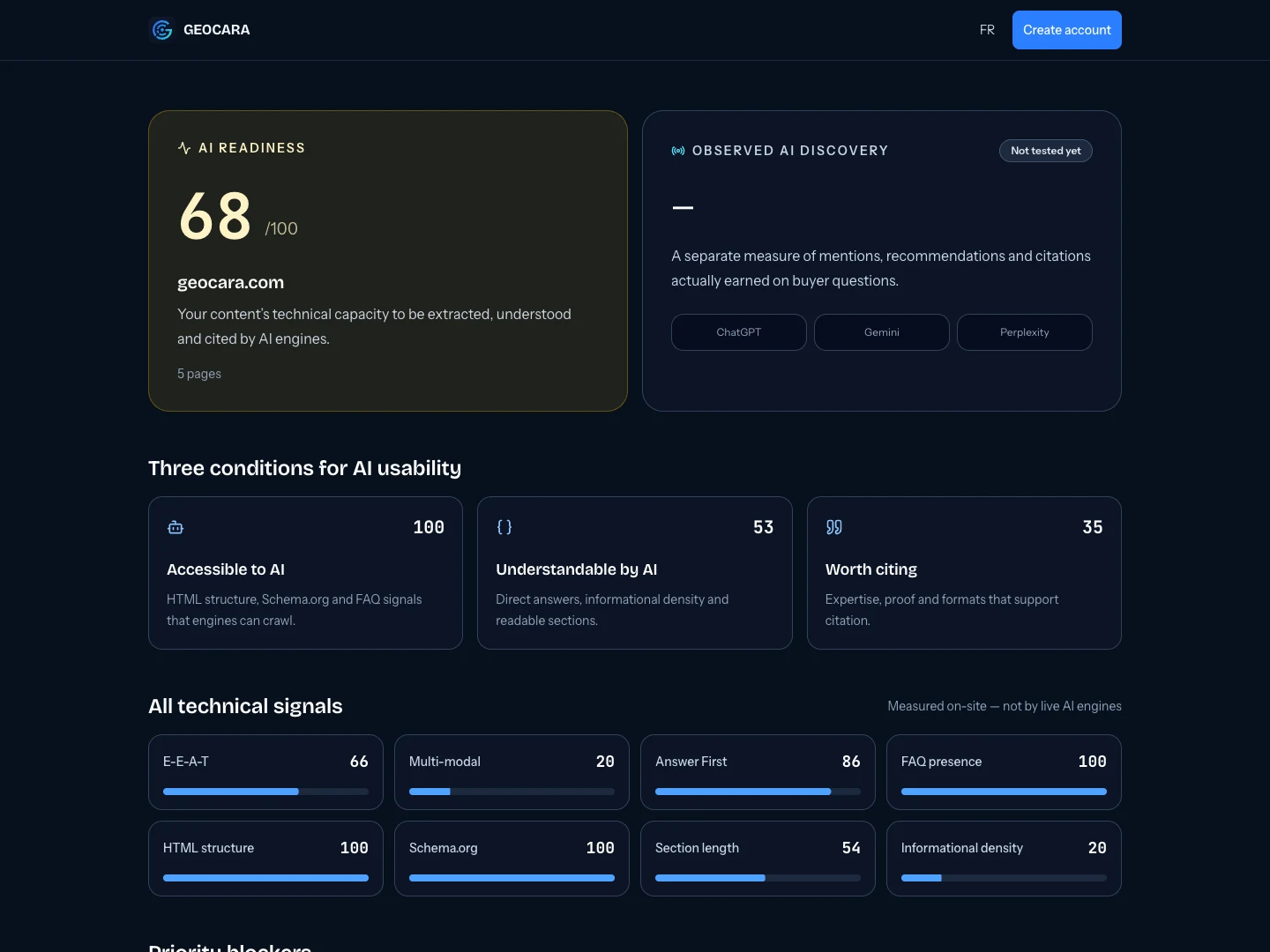Click the Not tested yet badge
This screenshot has width=1270, height=952.
1046,151
